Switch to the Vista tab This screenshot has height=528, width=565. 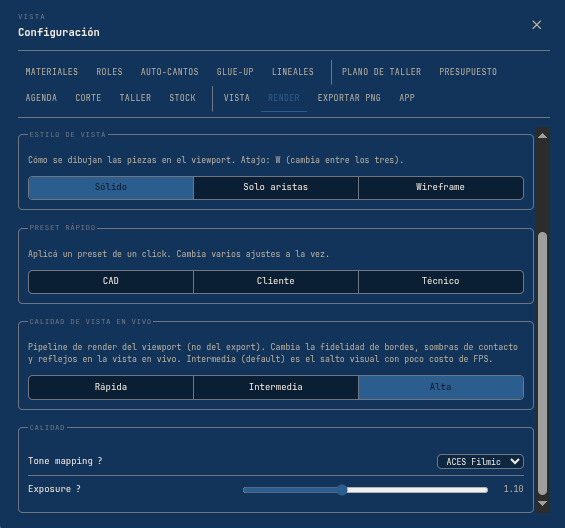pyautogui.click(x=237, y=98)
